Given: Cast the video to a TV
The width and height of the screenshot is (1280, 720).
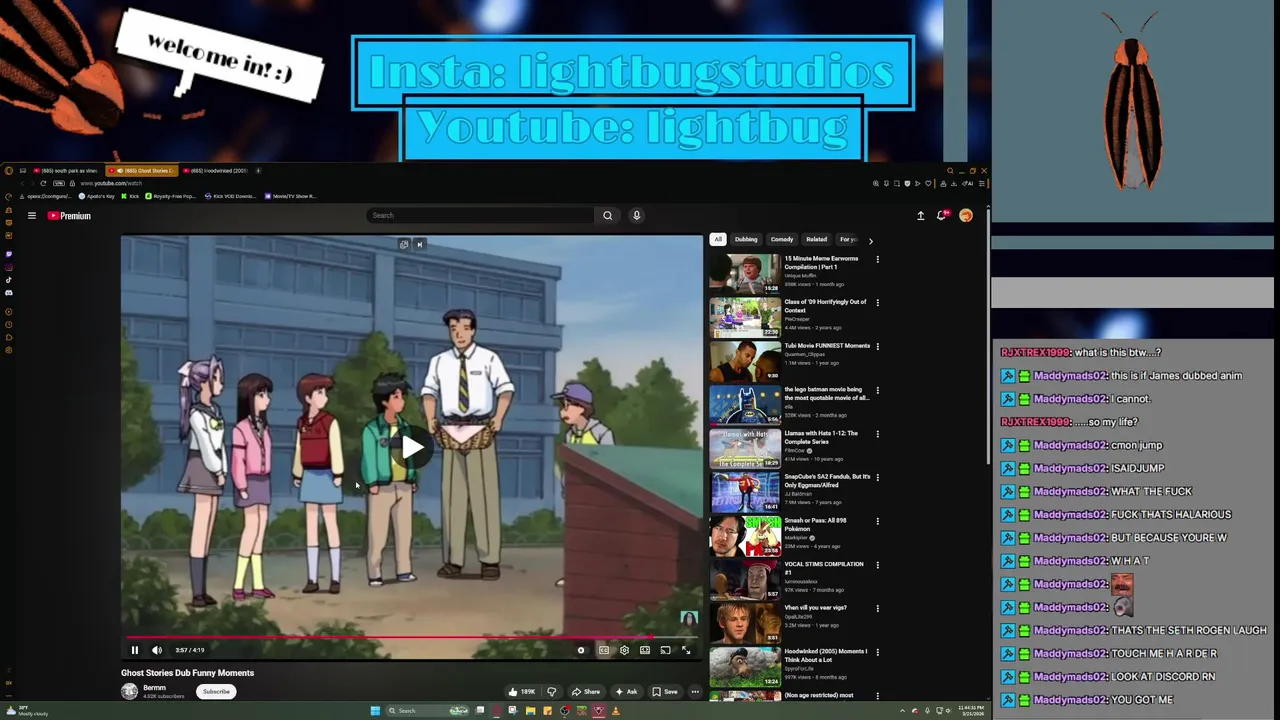Looking at the screenshot, I should click(x=665, y=650).
